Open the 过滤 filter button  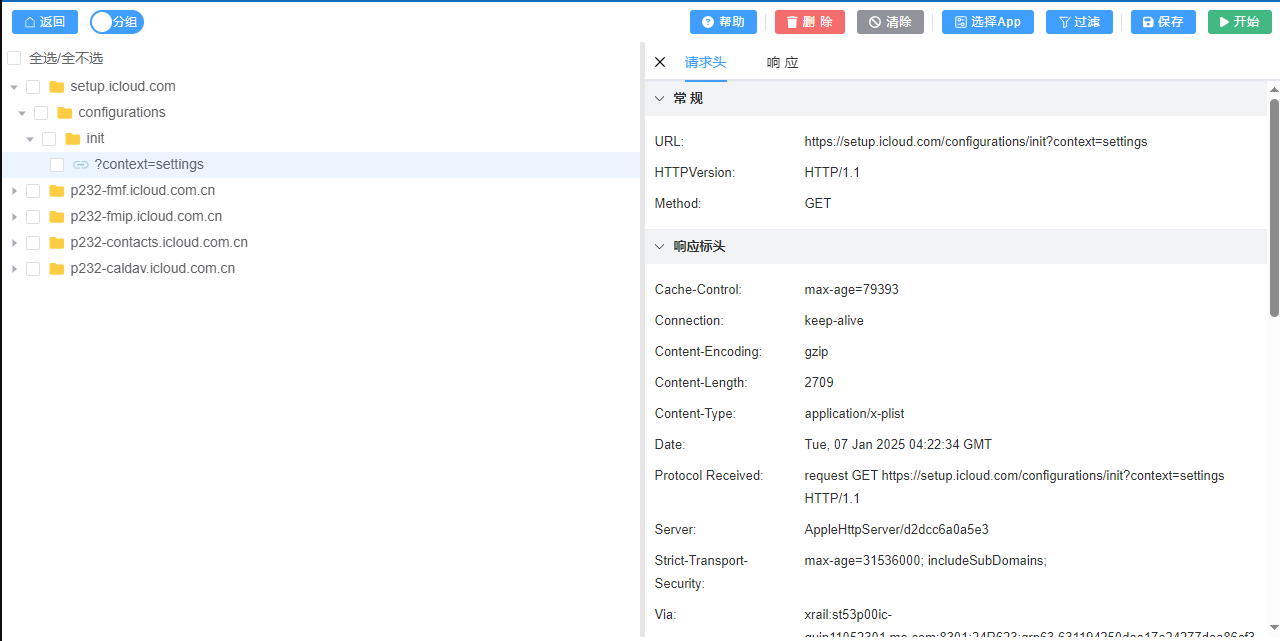click(1079, 22)
